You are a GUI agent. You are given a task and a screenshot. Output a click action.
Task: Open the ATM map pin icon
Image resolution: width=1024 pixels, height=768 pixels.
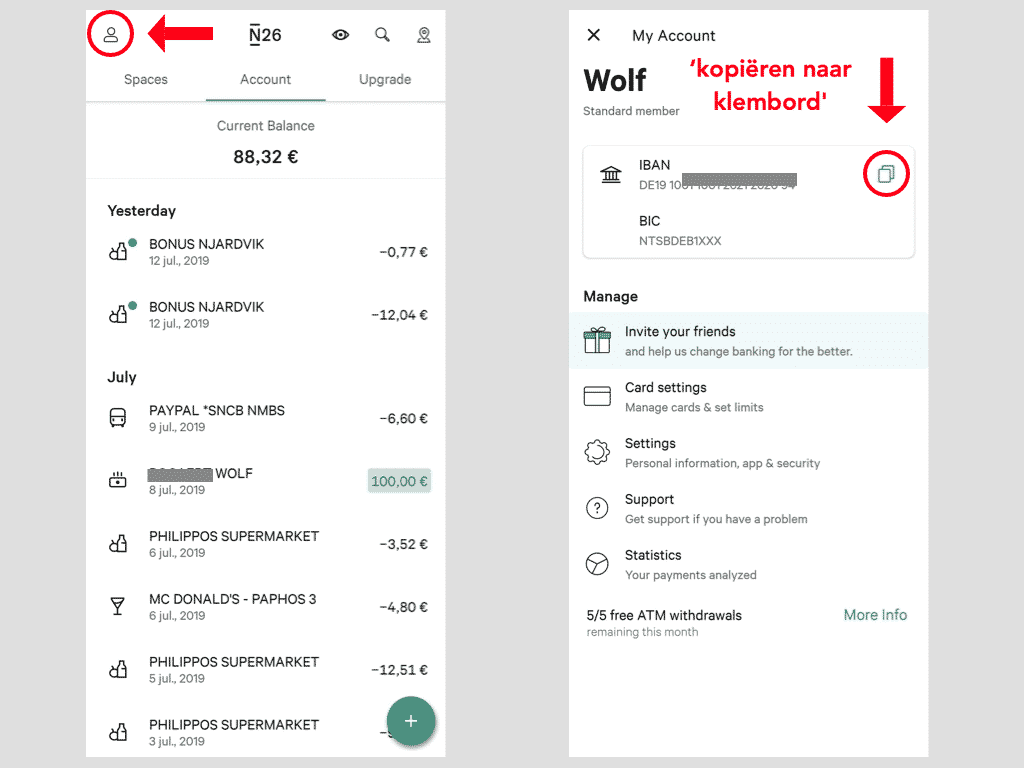pos(424,35)
